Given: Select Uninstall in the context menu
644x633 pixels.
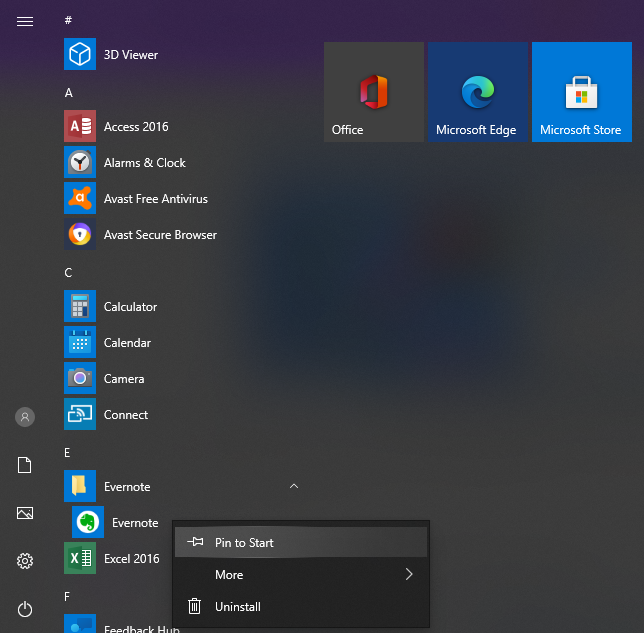Looking at the screenshot, I should pyautogui.click(x=301, y=606).
